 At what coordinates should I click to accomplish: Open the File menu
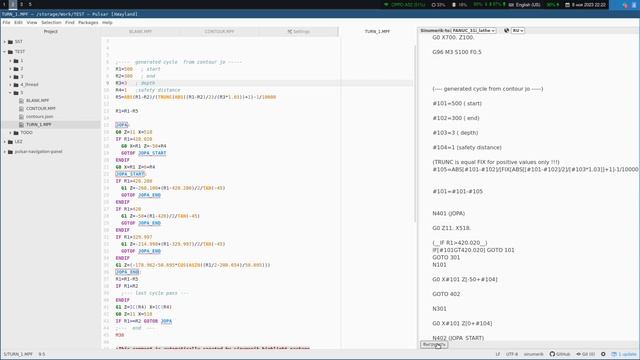tap(6, 22)
